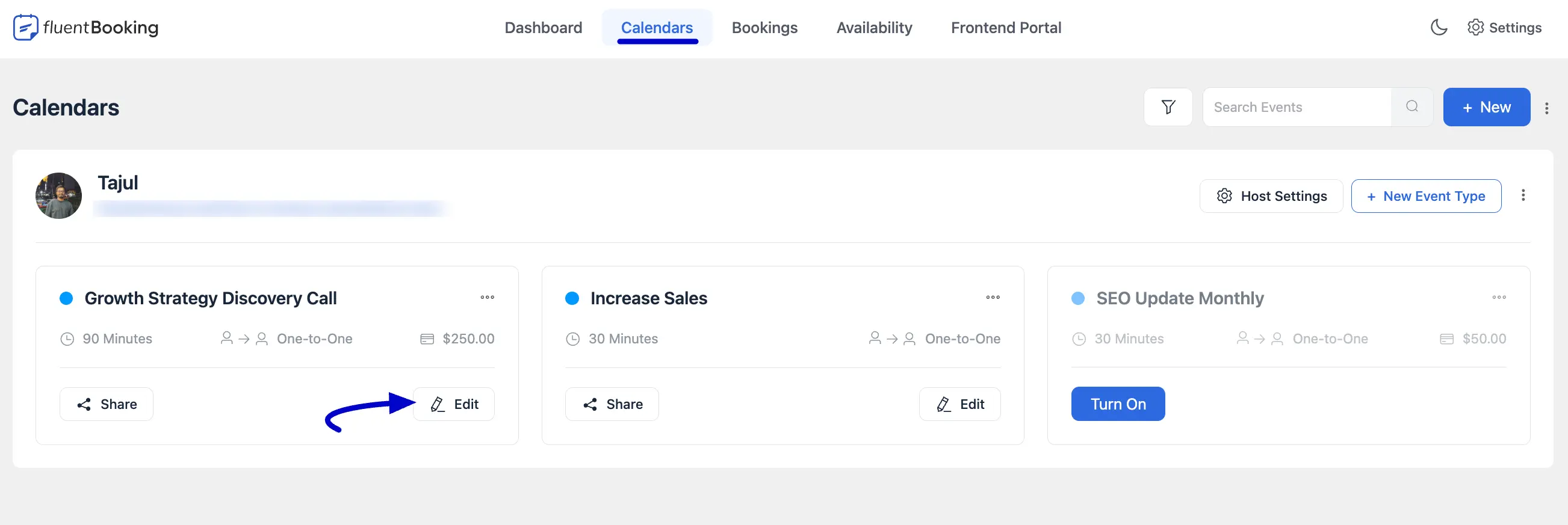Click the blue dot beside Increase Sales

click(x=572, y=298)
